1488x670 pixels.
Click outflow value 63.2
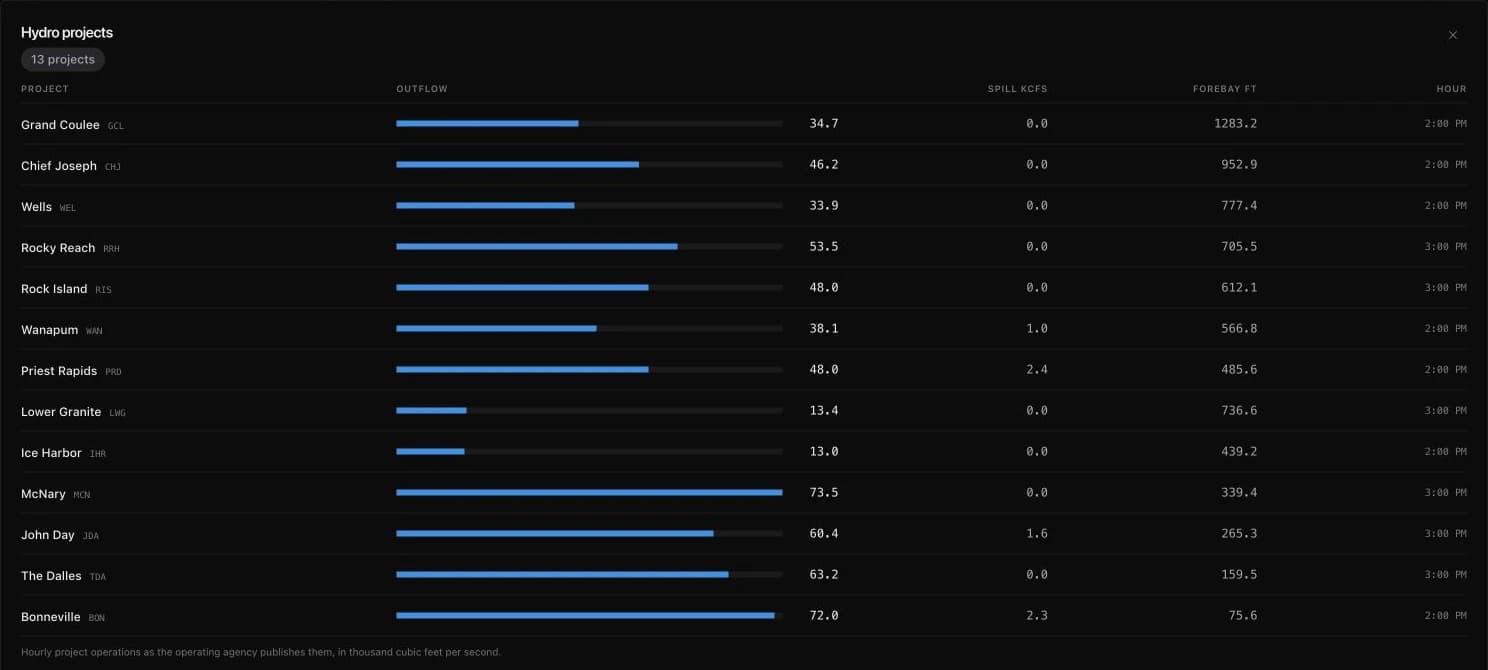pyautogui.click(x=824, y=575)
